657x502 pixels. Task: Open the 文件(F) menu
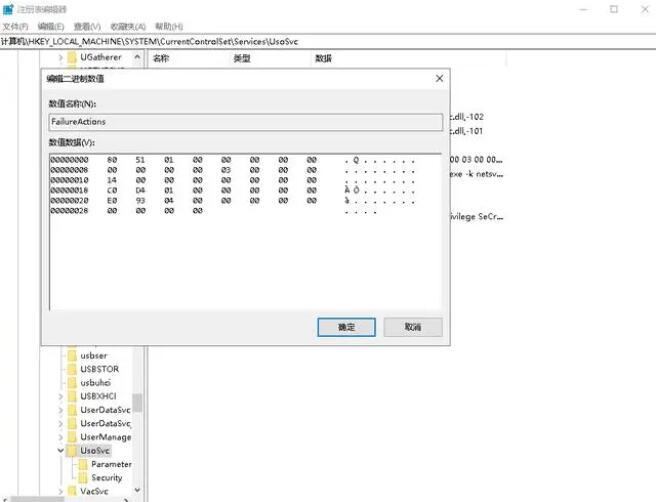pyautogui.click(x=15, y=26)
